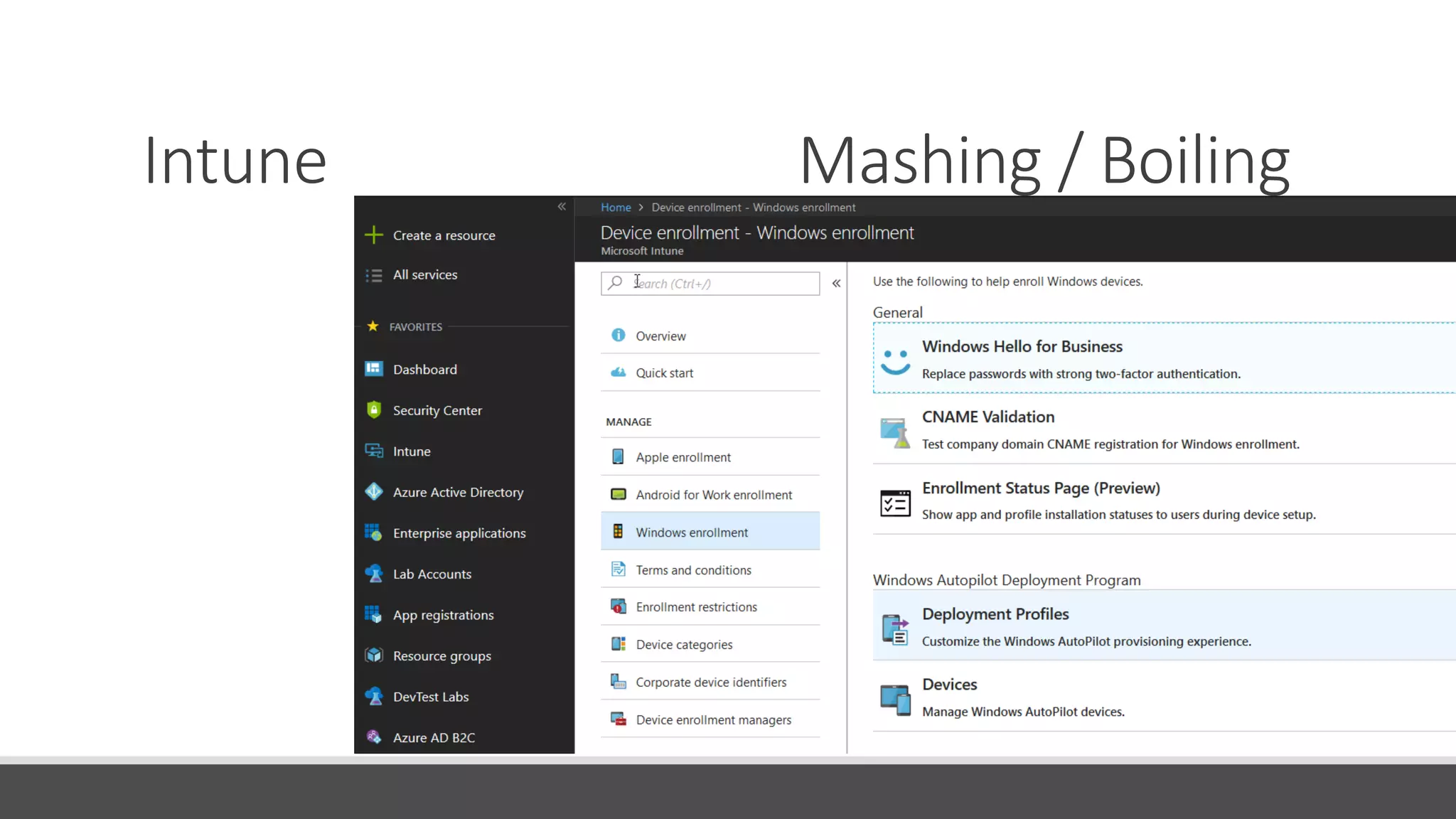1456x819 pixels.
Task: Click the Windows Hello smiley face icon
Action: (895, 362)
